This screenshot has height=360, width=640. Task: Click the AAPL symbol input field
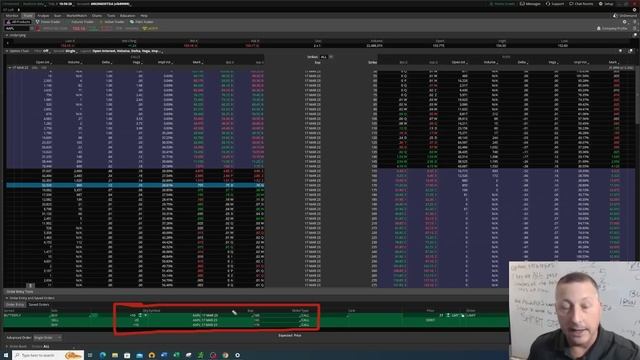[x=17, y=29]
